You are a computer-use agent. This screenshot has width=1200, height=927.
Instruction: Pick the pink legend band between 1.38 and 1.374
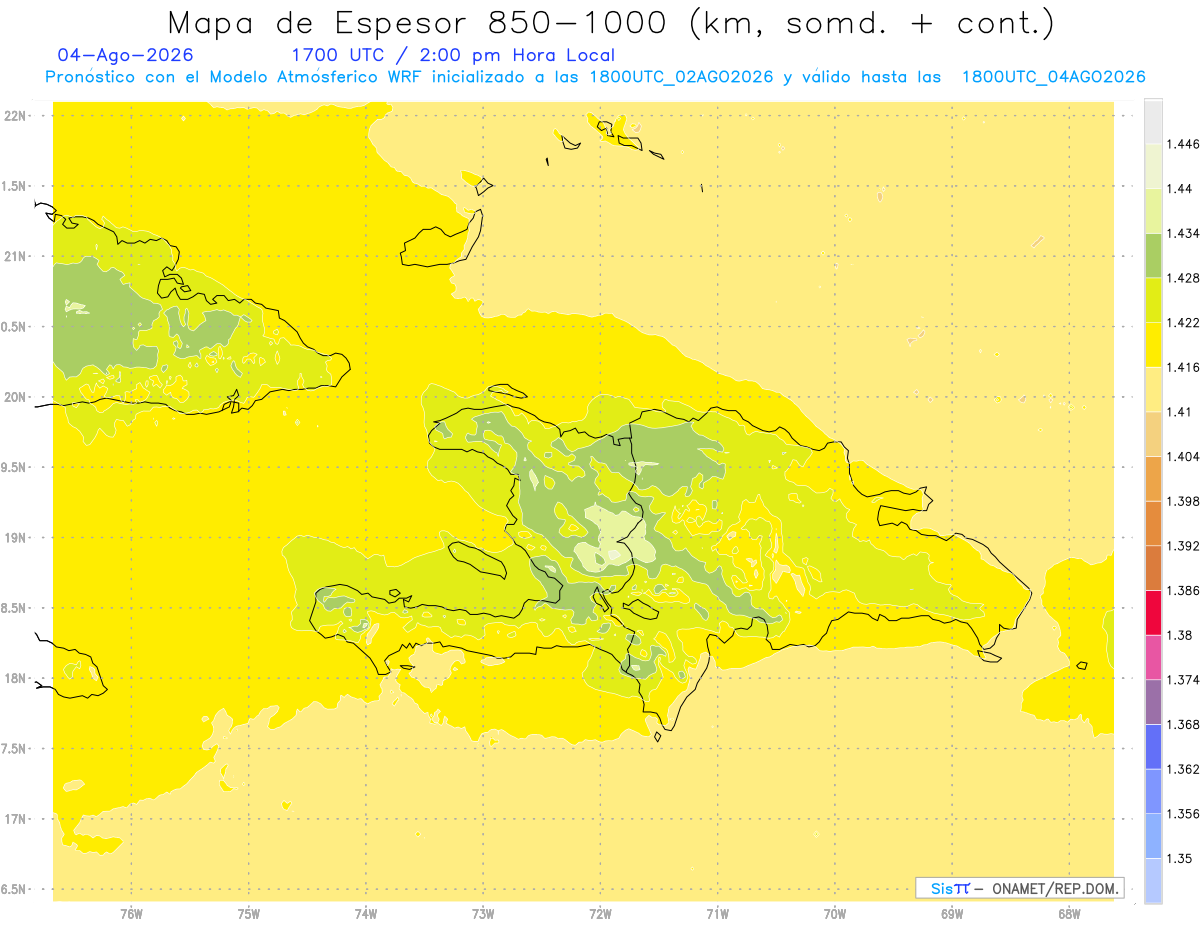pyautogui.click(x=1153, y=657)
